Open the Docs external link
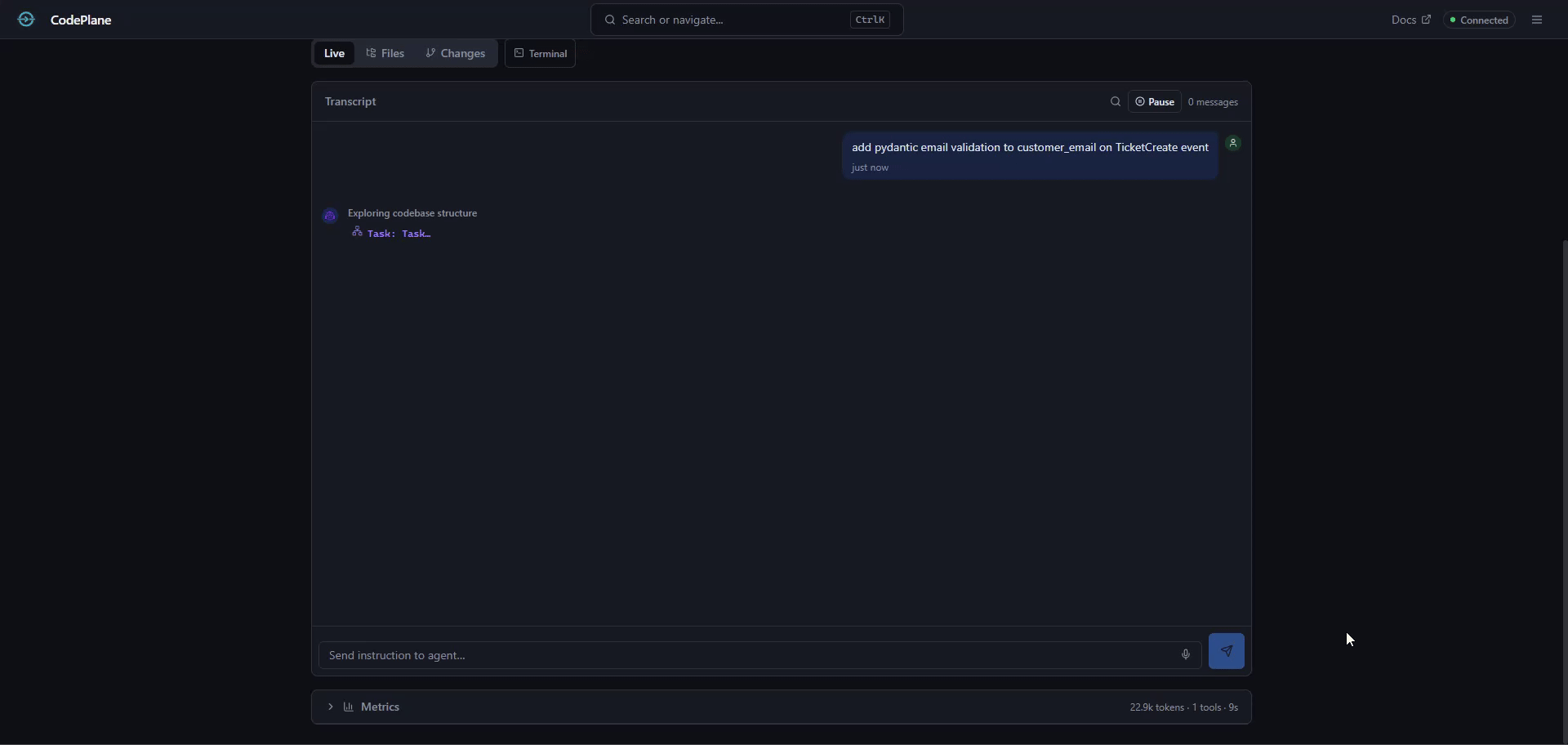The image size is (1568, 745). pyautogui.click(x=1410, y=20)
